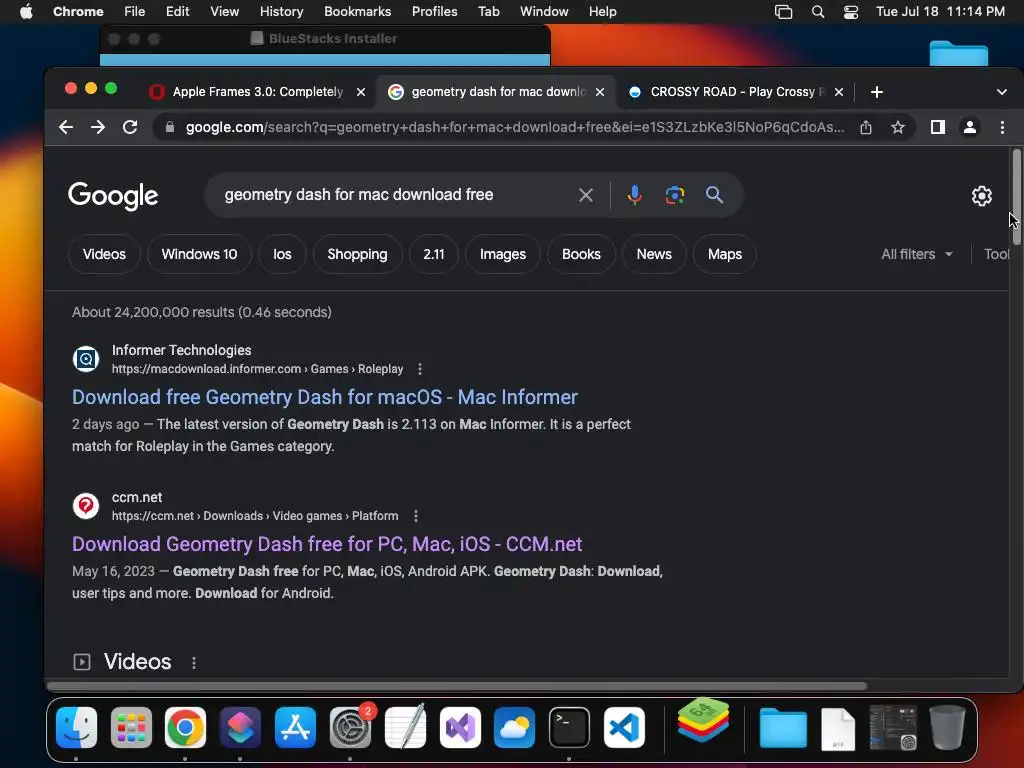This screenshot has width=1024, height=768.
Task: Open TextEdit in the Dock
Action: pos(405,728)
